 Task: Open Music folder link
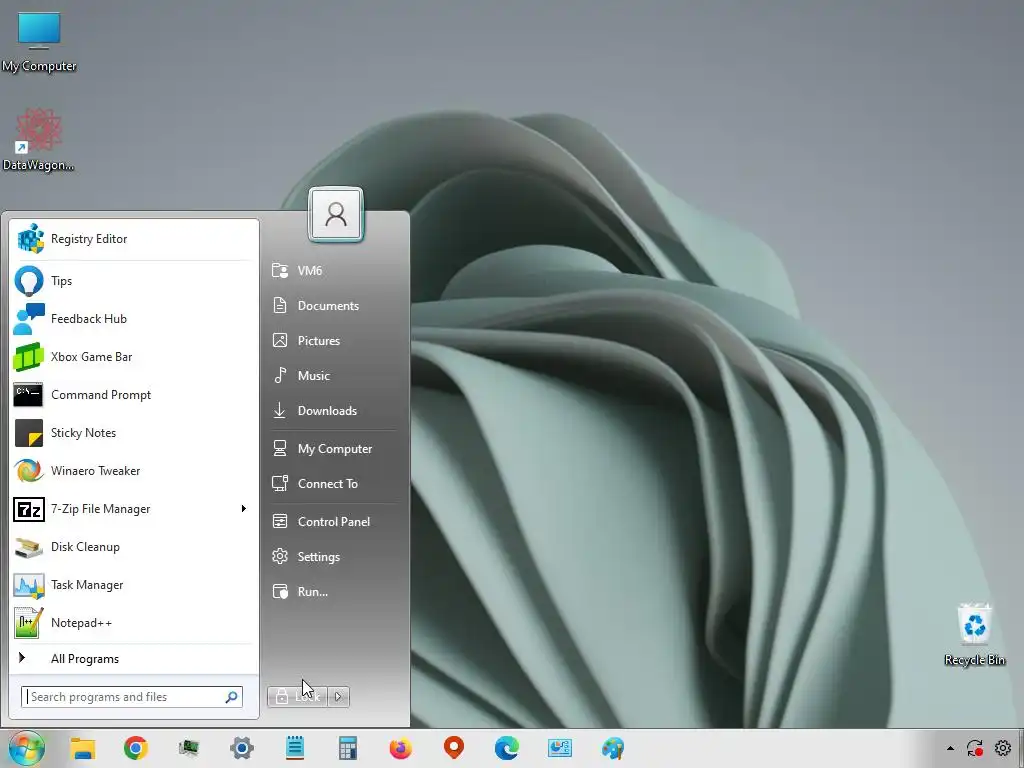(334, 376)
